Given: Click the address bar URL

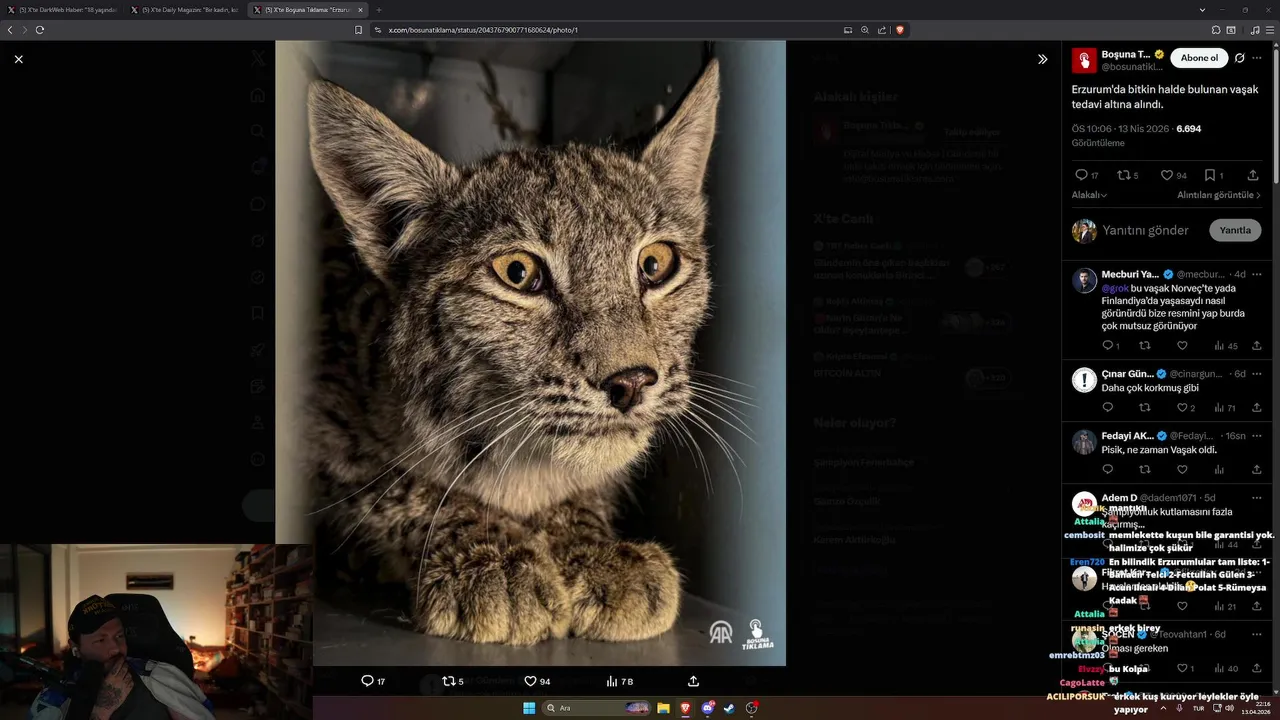Looking at the screenshot, I should pos(483,30).
